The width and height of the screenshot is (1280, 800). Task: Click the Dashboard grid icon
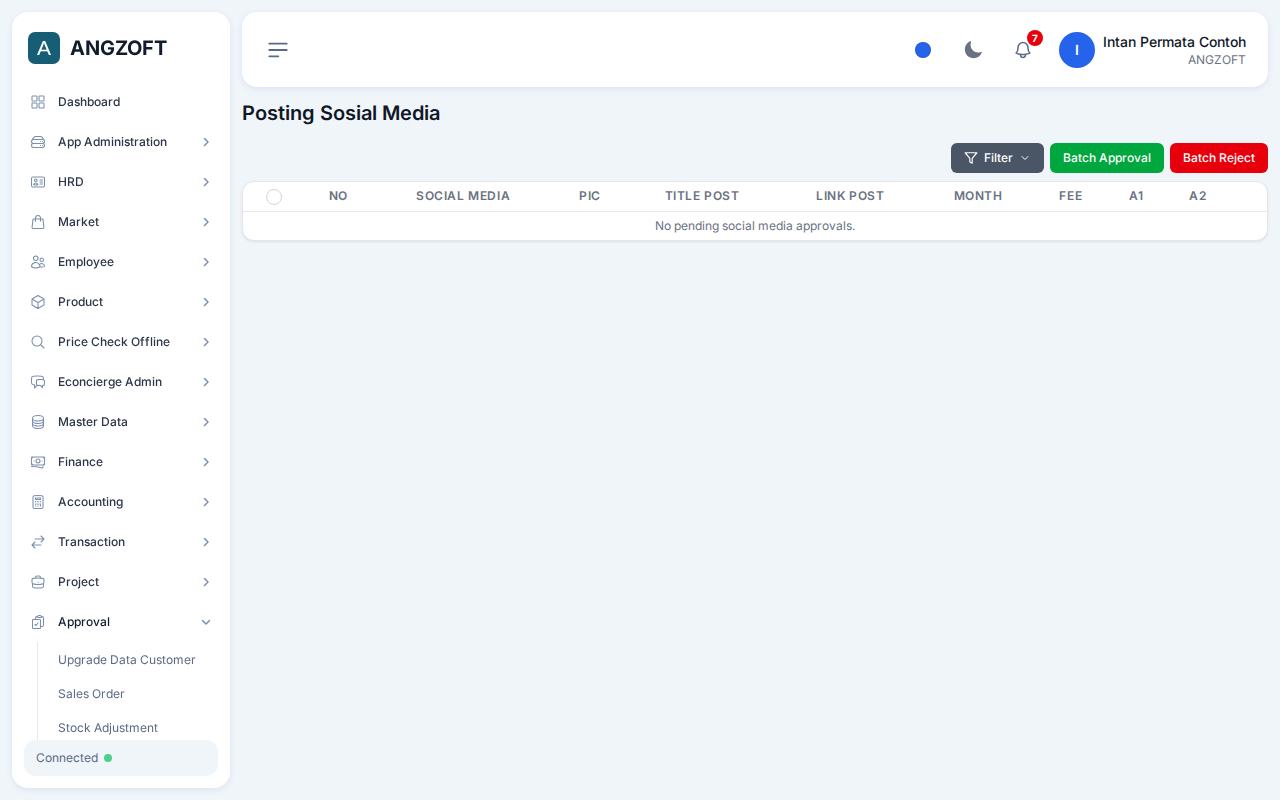coord(38,102)
